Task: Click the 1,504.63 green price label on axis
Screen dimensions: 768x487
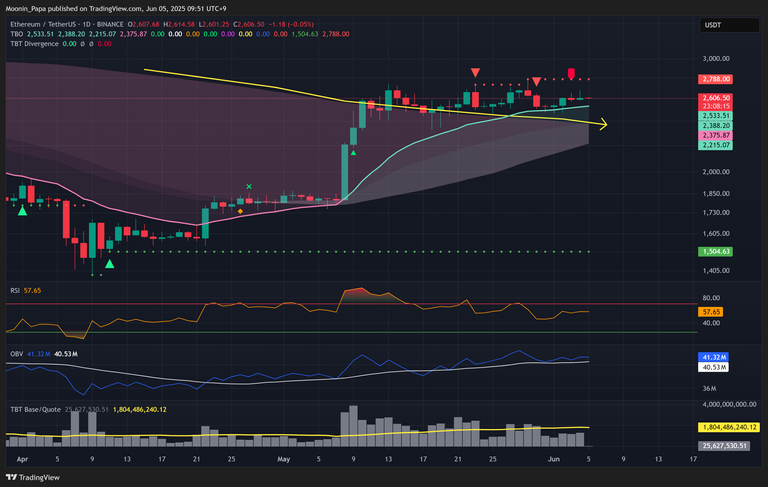Action: point(716,251)
